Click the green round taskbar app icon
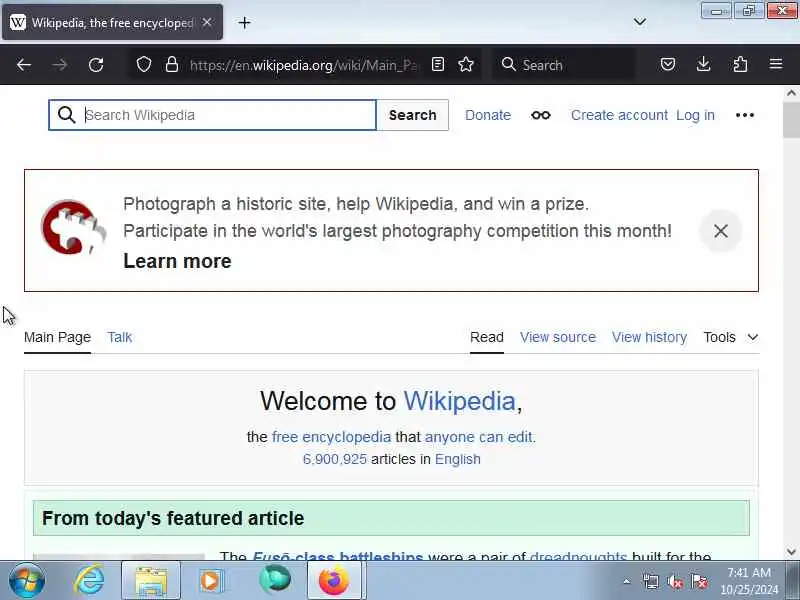Viewport: 800px width, 600px height. [274, 580]
